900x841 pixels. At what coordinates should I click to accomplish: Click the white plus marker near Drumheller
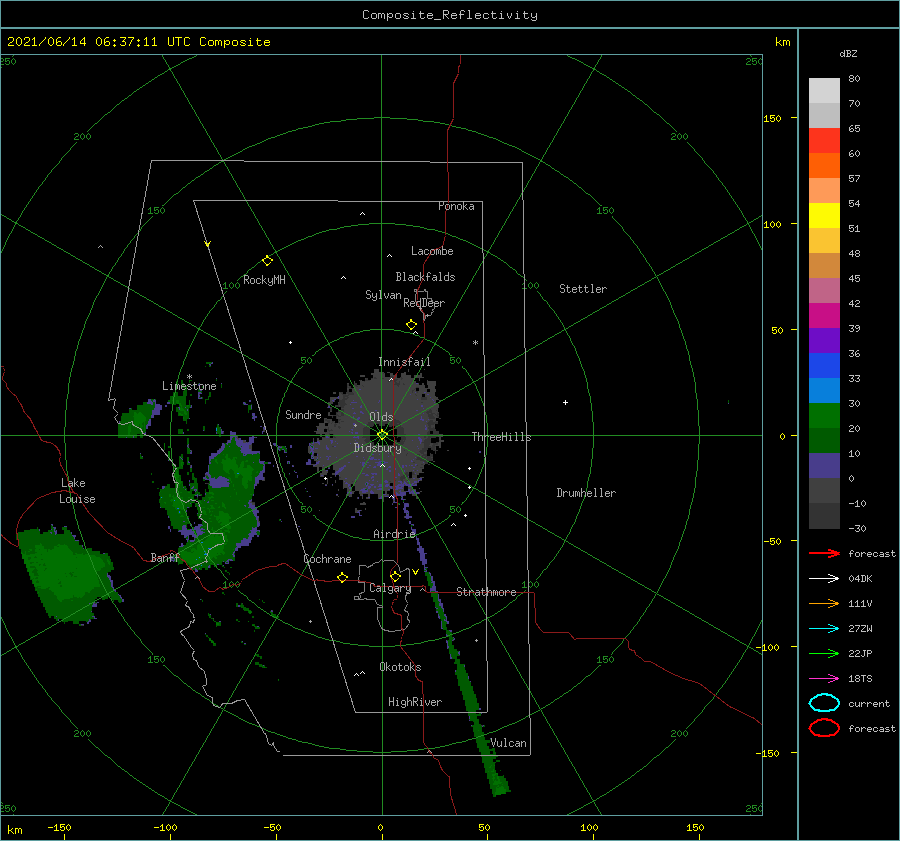coord(565,402)
